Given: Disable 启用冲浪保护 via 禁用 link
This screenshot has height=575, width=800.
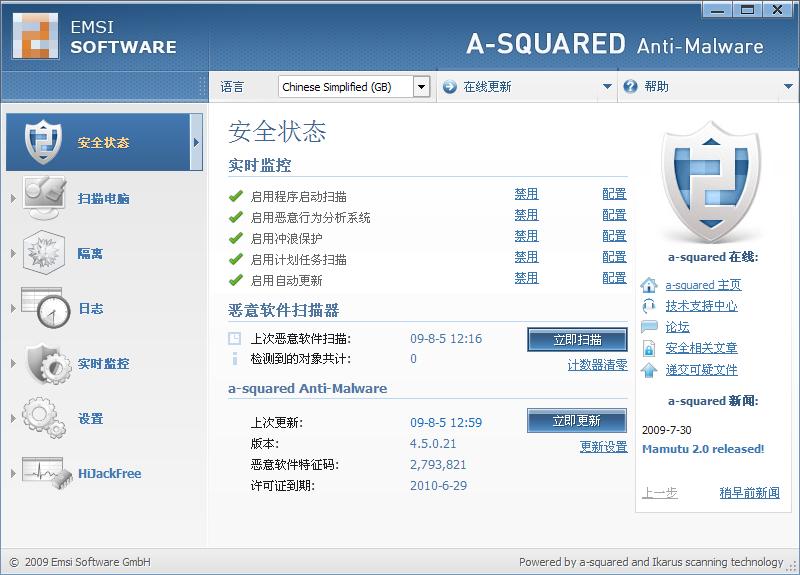Looking at the screenshot, I should point(527,236).
